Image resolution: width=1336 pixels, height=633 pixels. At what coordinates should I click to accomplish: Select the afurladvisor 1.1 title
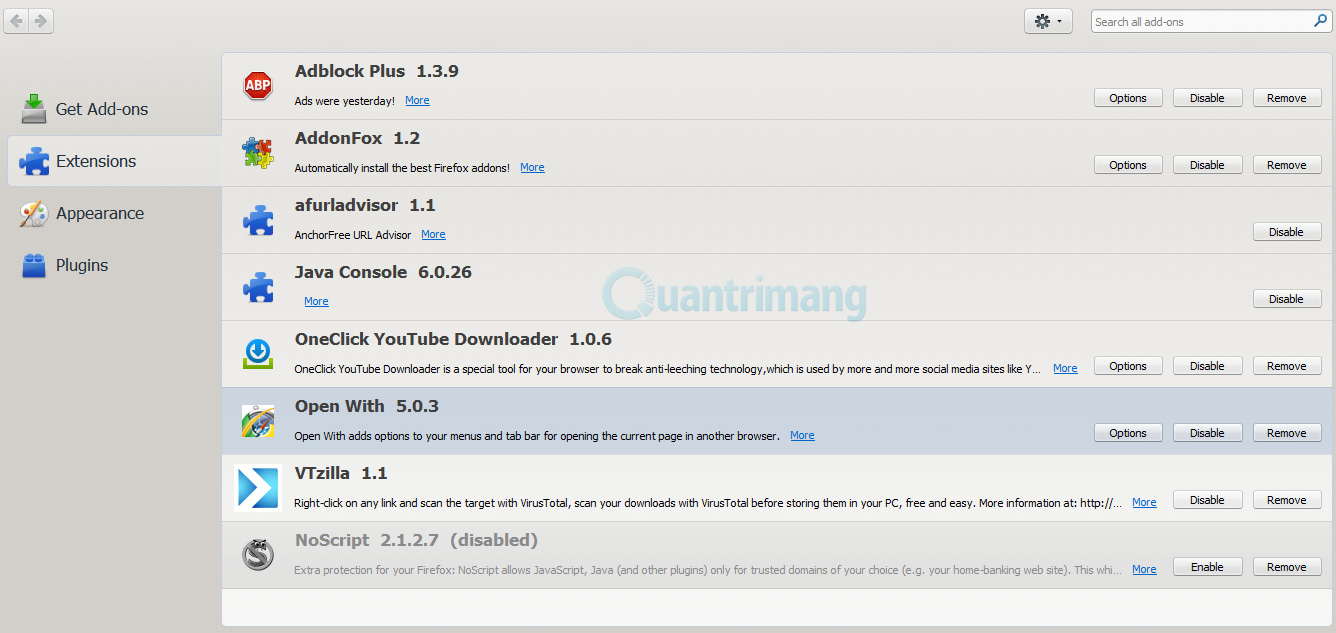[365, 205]
